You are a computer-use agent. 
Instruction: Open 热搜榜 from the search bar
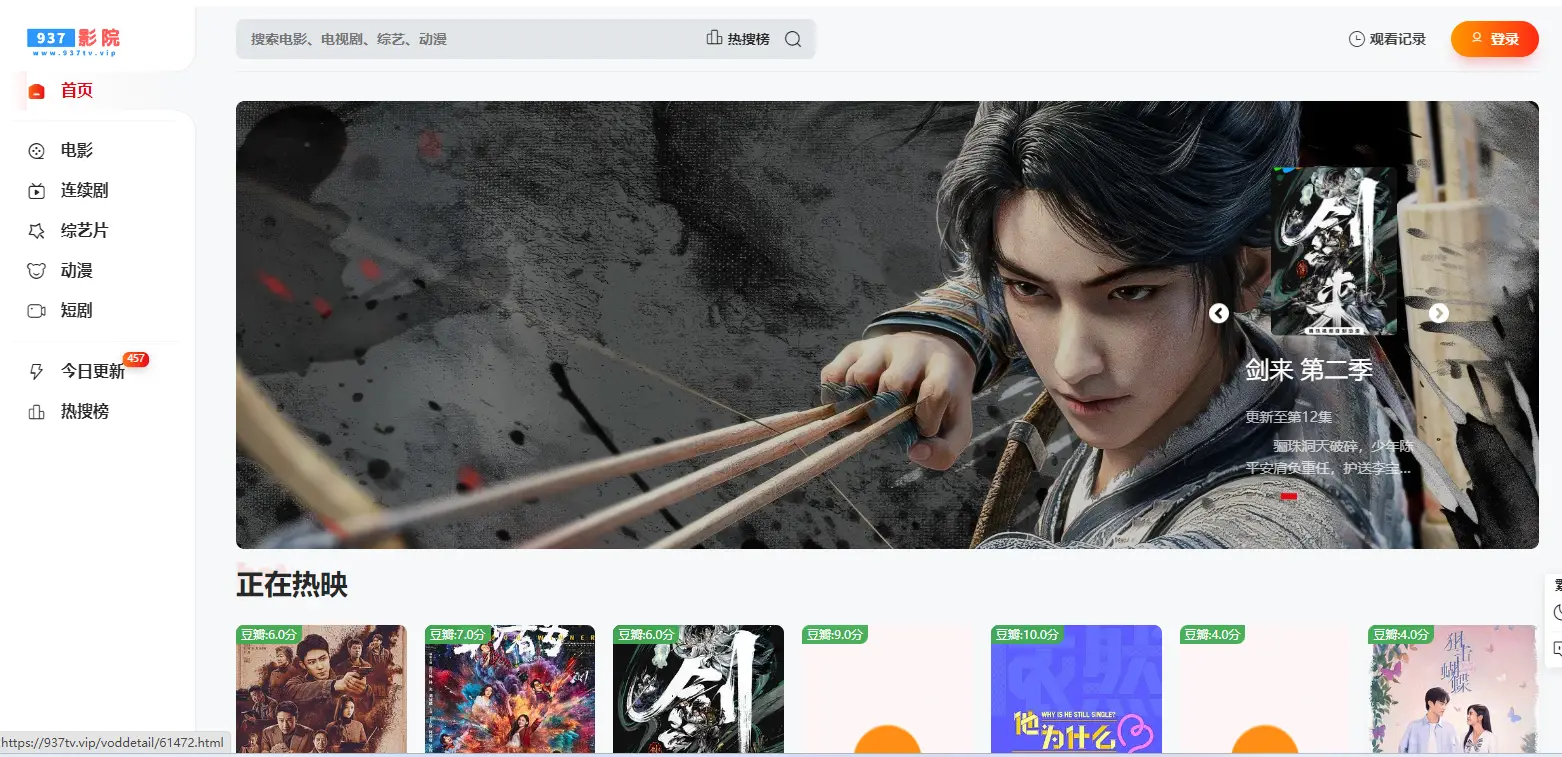tap(738, 39)
